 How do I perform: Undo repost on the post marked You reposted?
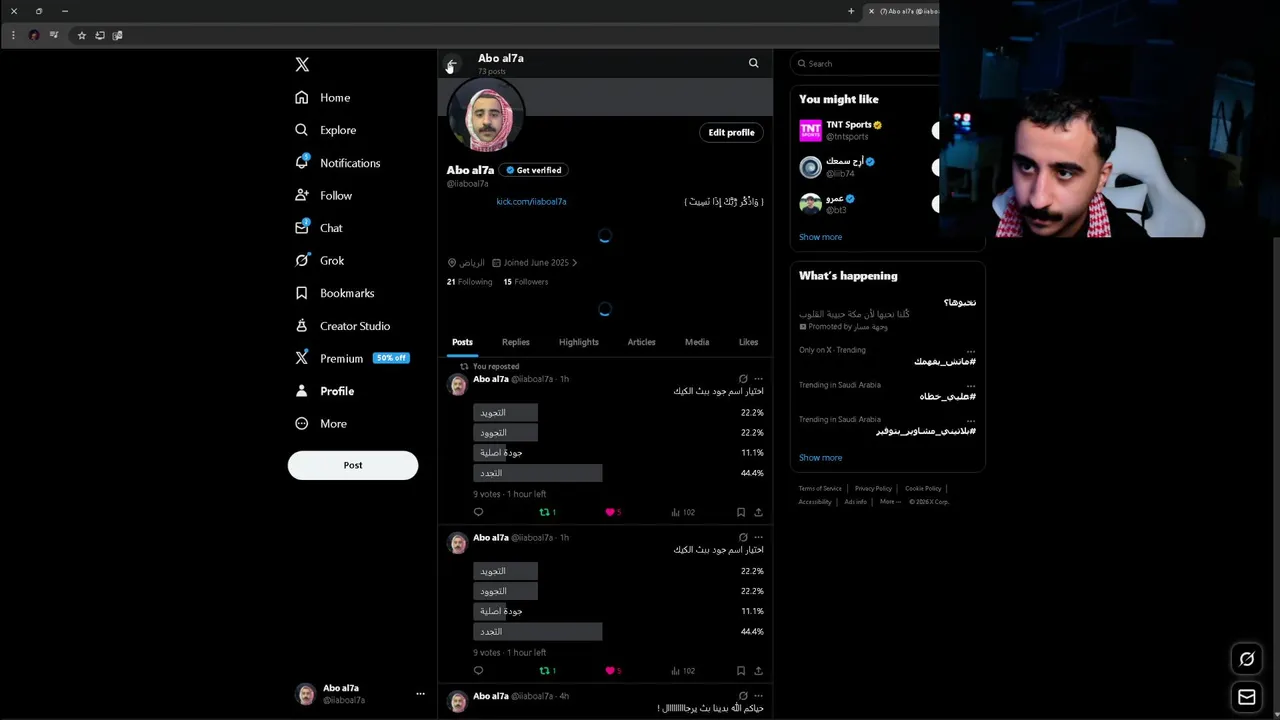click(547, 512)
